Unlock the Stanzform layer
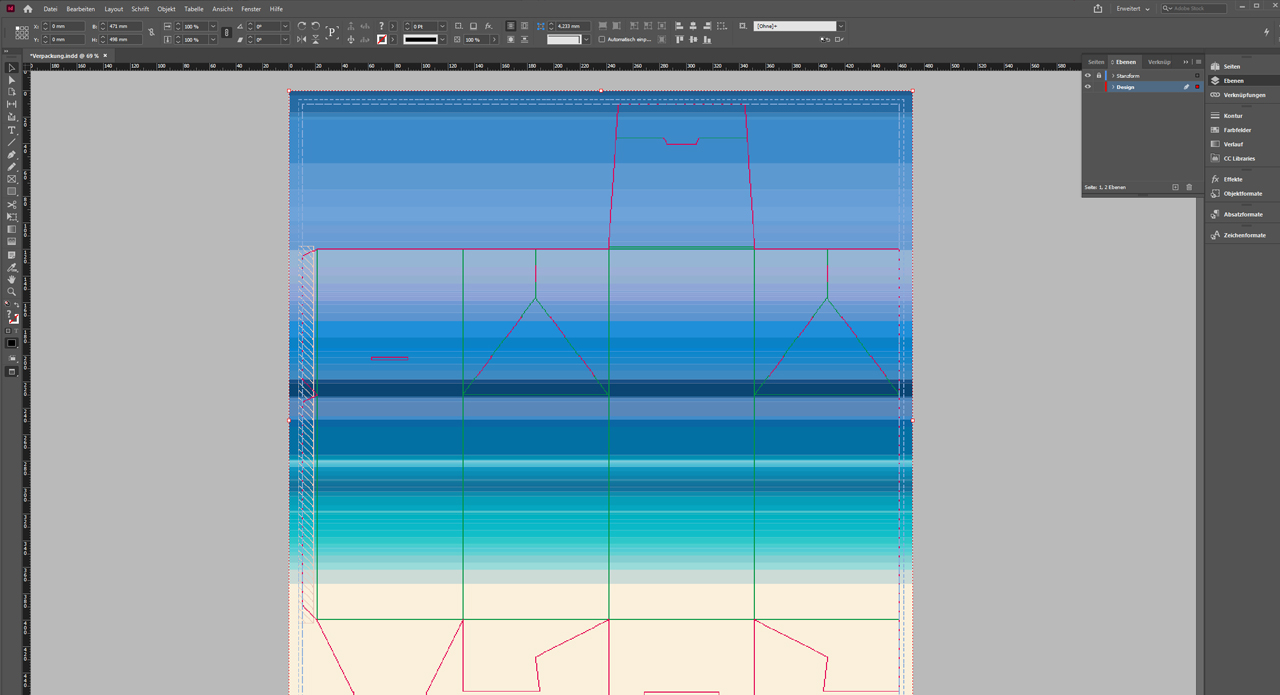This screenshot has width=1280, height=695. pyautogui.click(x=1099, y=76)
